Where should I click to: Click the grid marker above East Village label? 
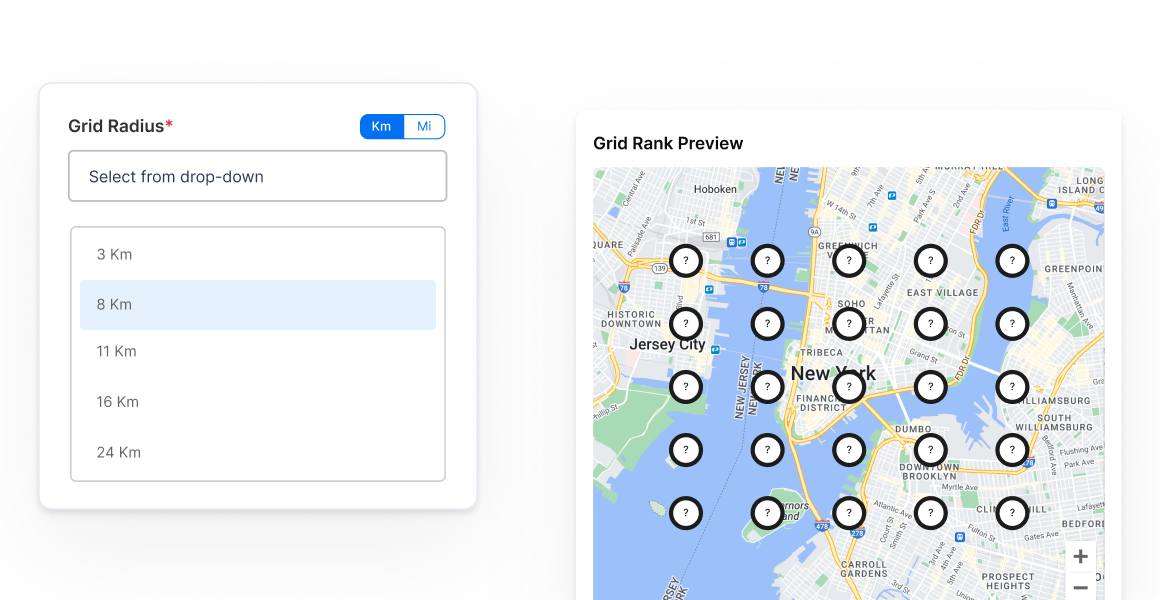(931, 260)
